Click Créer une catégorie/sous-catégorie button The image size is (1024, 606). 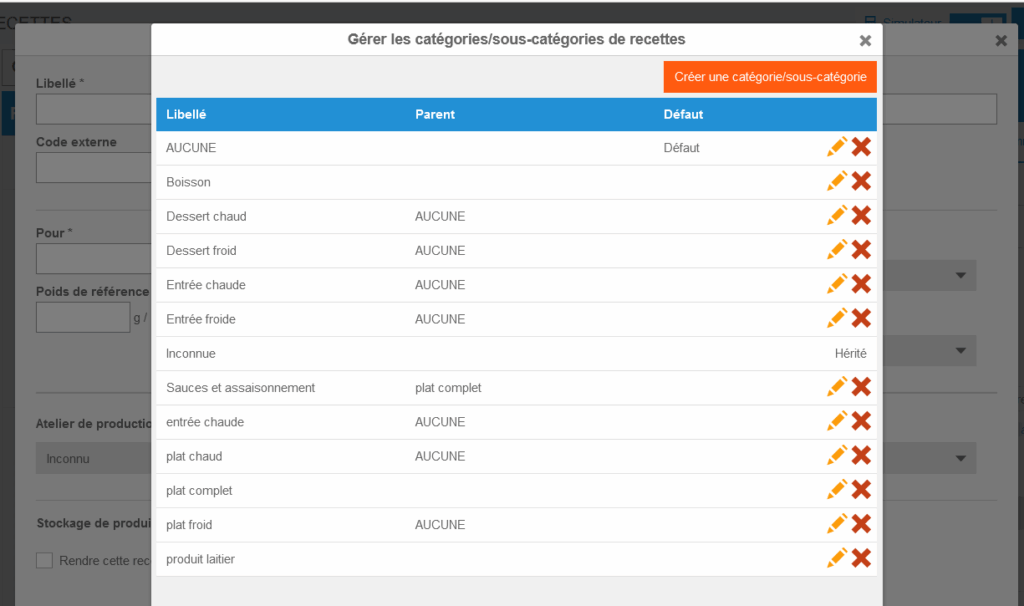(770, 77)
